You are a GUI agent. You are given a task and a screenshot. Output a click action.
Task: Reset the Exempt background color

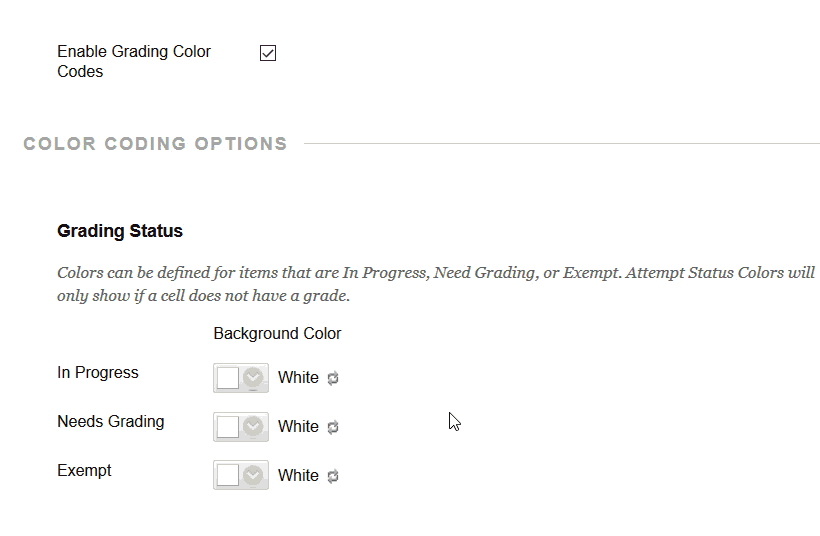point(333,476)
